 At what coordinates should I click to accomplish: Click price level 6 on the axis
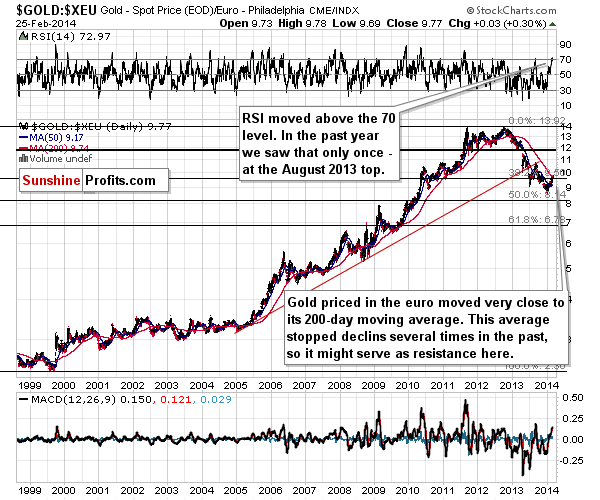pos(569,244)
